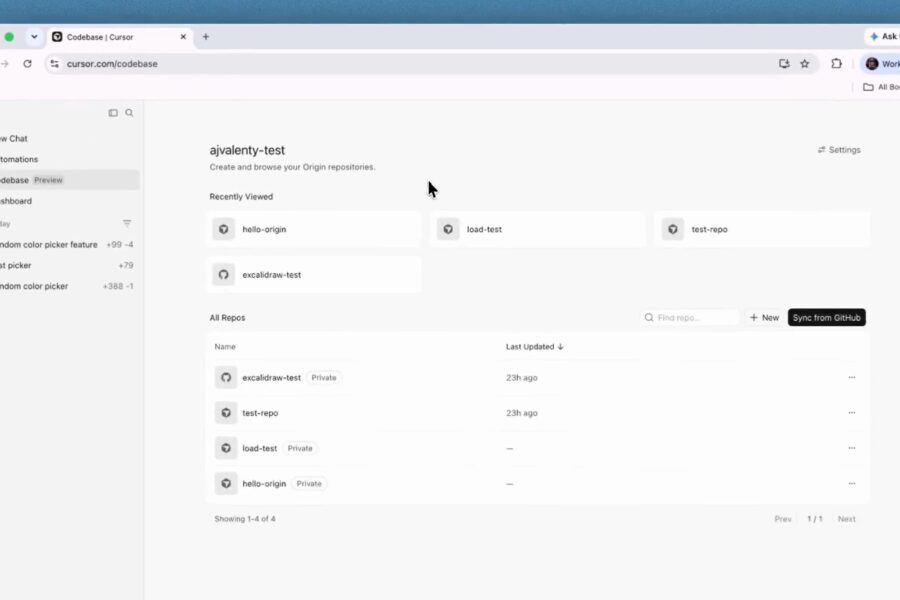Open the excalidraw-test recently viewed card
900x600 pixels.
[x=314, y=274]
